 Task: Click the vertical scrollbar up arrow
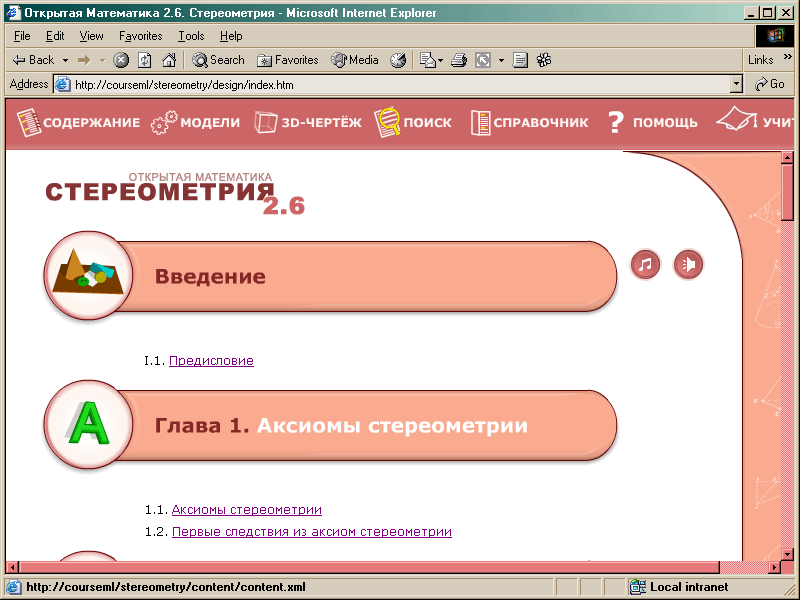[x=787, y=158]
